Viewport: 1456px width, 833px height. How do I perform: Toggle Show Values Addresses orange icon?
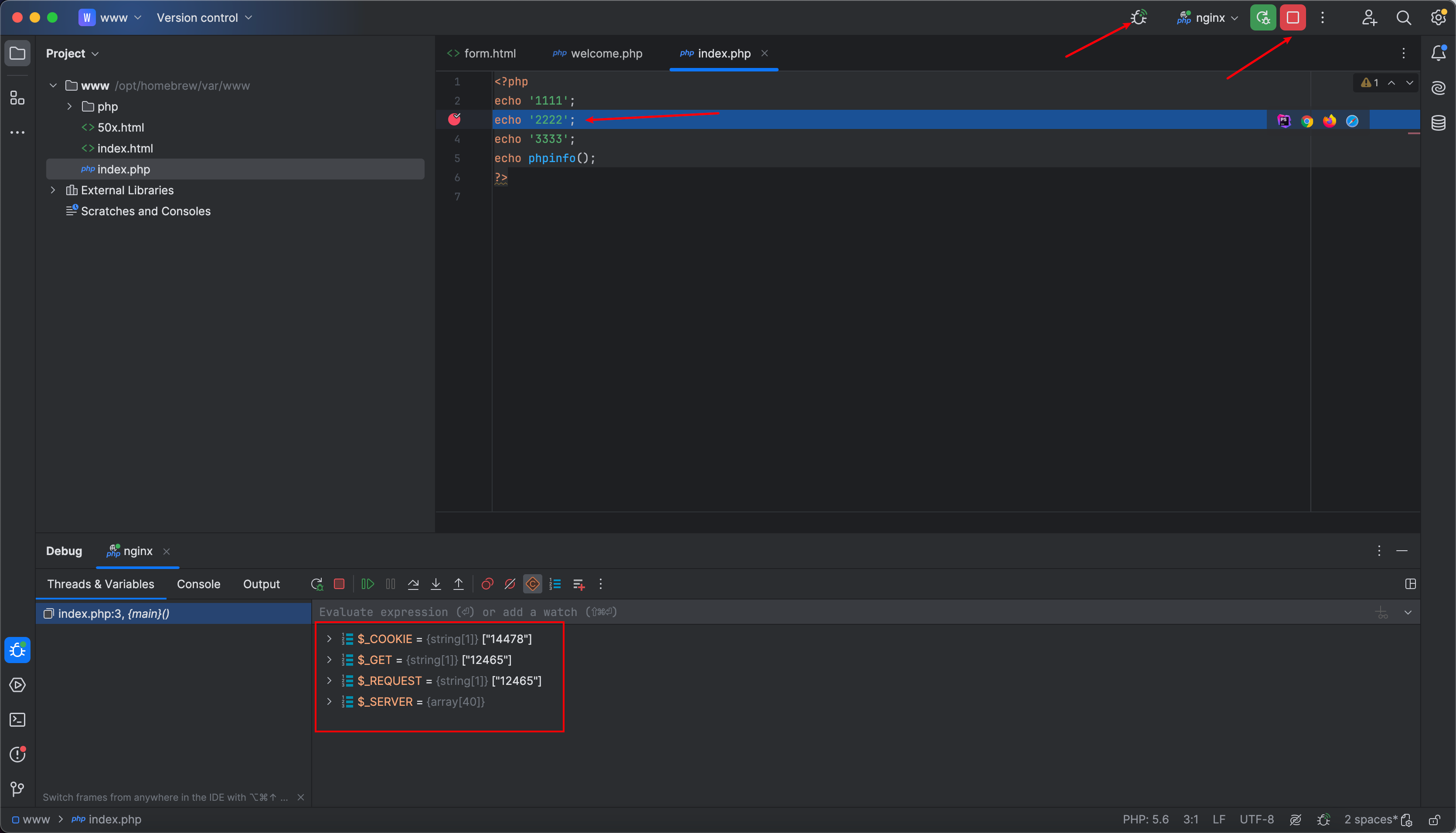point(533,584)
